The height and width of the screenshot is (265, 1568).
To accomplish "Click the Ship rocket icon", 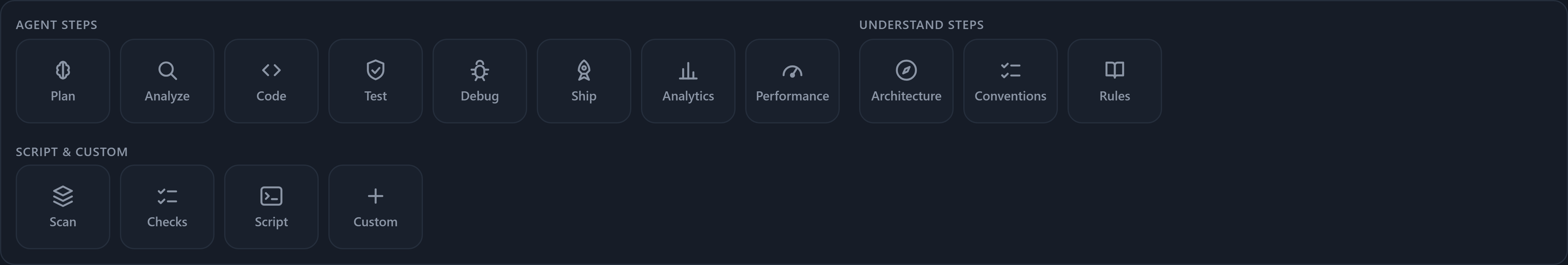I will click(x=584, y=70).
